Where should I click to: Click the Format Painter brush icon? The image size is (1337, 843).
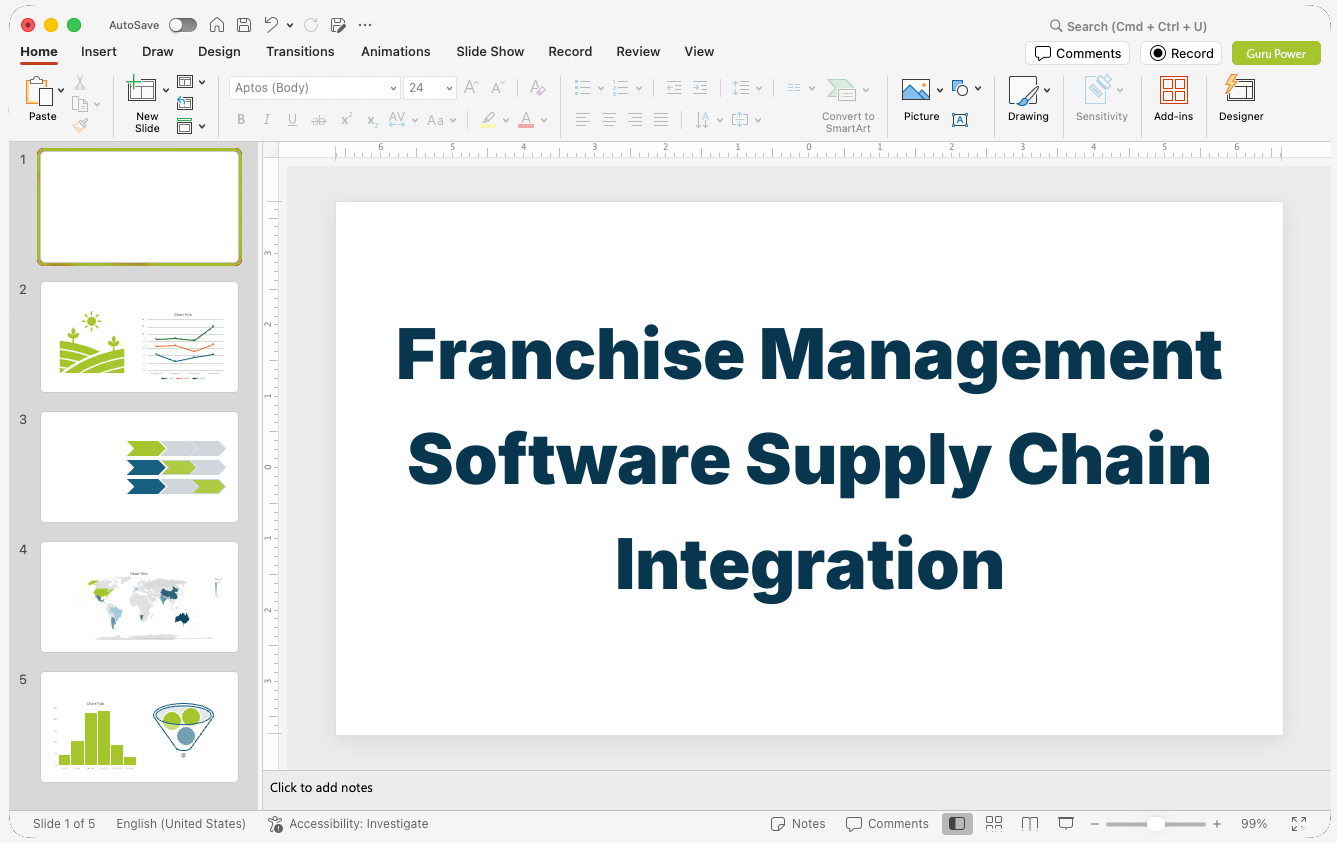[x=80, y=125]
